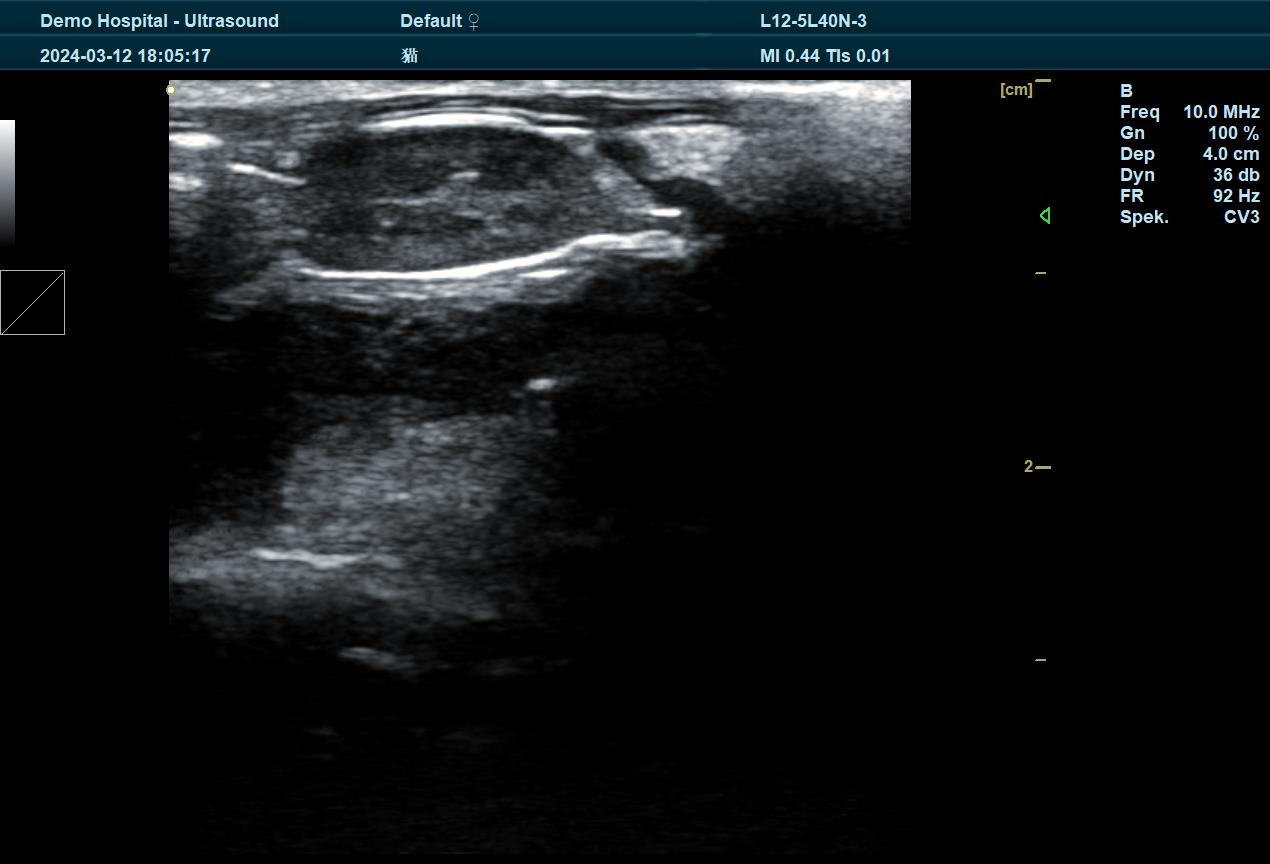Click the Spek. CV3 speckle setting
The height and width of the screenshot is (864, 1270).
1189,217
